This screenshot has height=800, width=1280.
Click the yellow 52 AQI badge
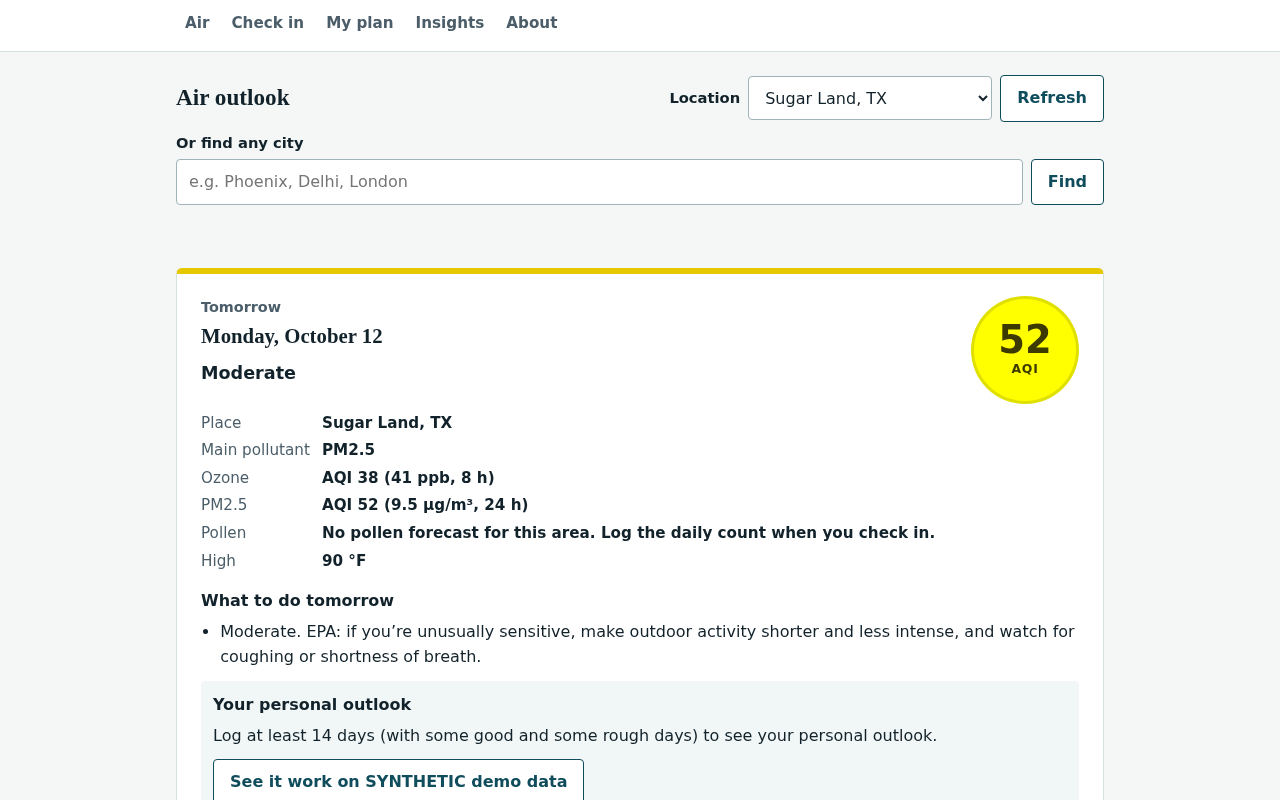tap(1025, 350)
